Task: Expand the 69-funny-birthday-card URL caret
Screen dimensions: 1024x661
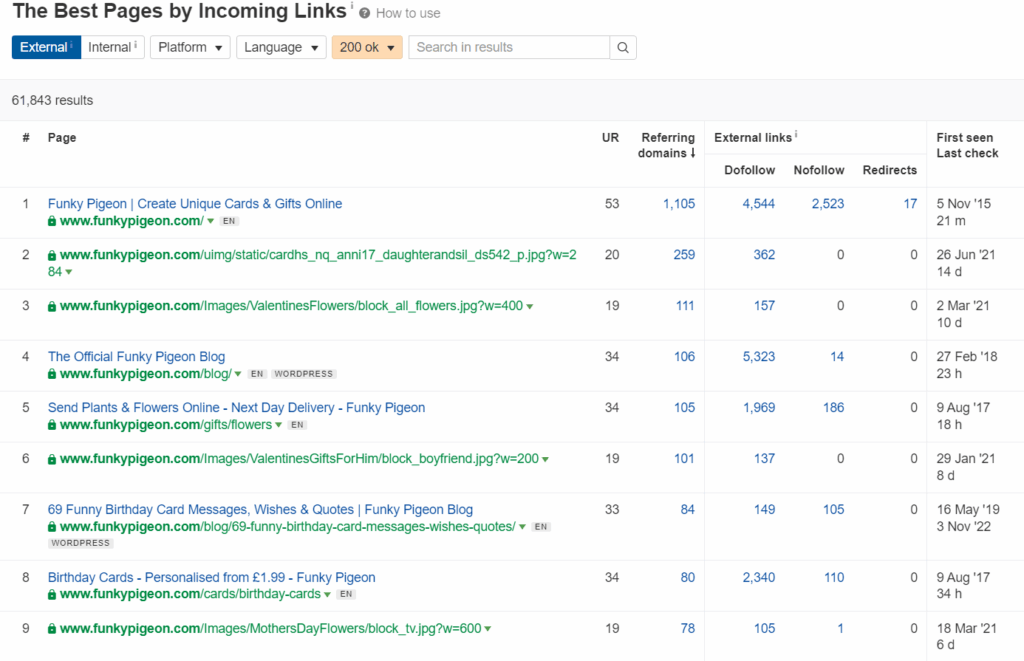Action: 522,527
